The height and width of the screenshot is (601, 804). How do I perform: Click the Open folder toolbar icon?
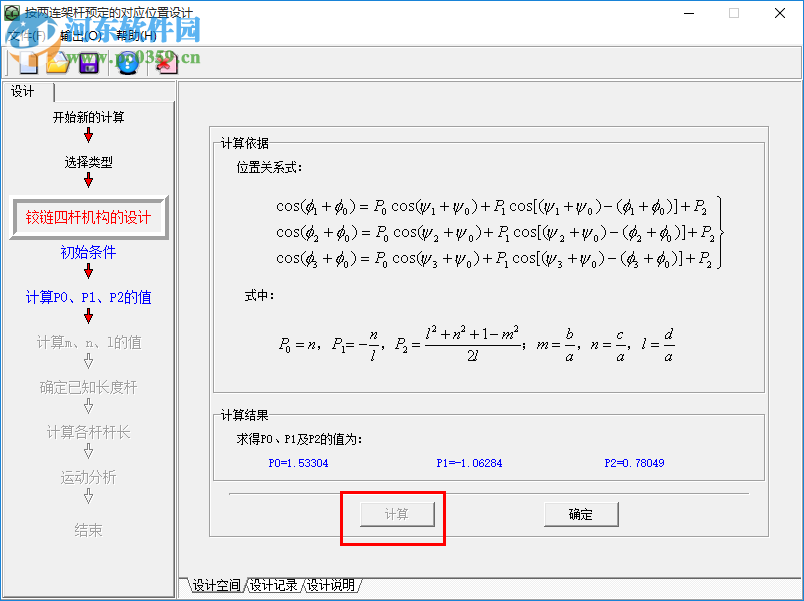tap(58, 63)
